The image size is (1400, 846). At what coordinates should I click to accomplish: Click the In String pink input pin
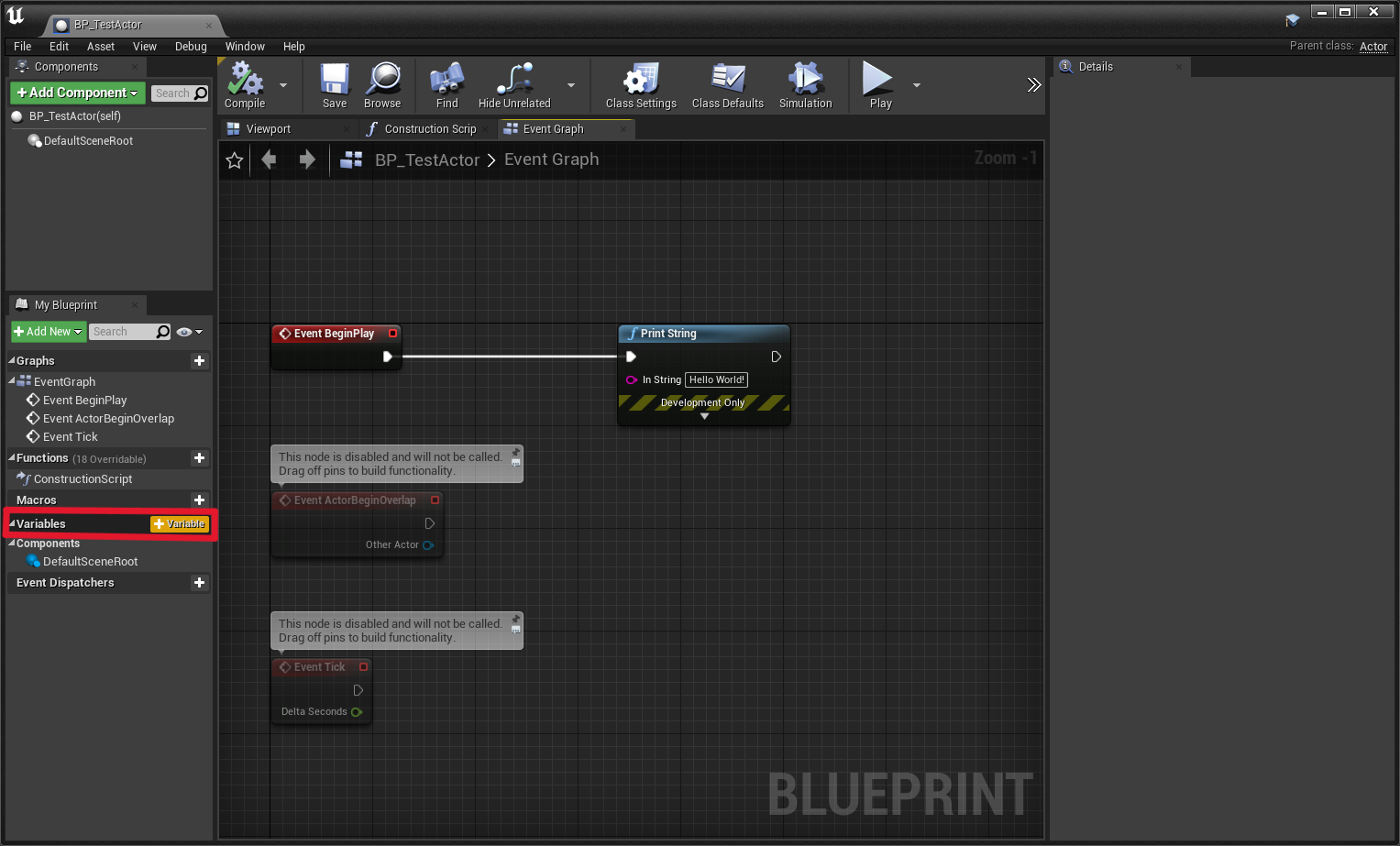632,379
